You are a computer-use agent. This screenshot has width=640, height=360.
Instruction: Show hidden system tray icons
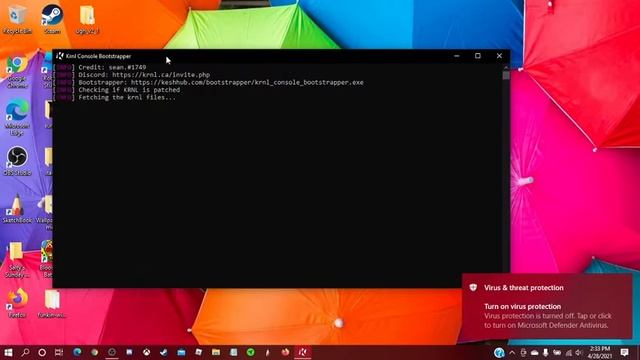click(512, 353)
